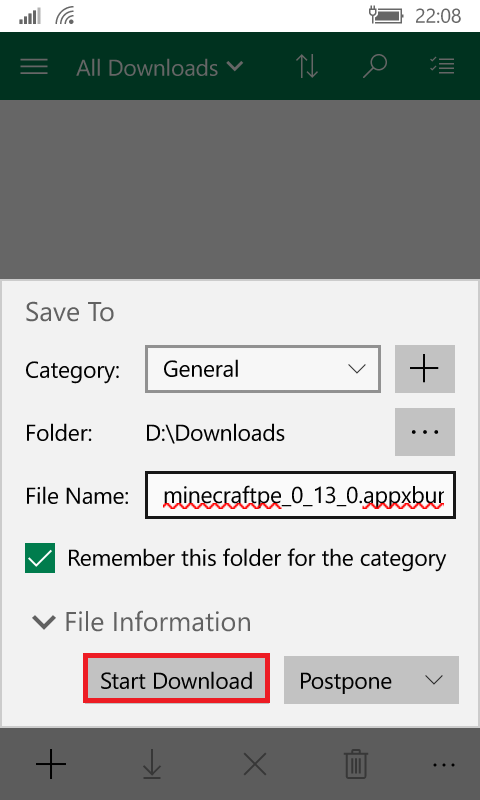
Task: Open more options ellipsis in bottom bar
Action: 443,764
